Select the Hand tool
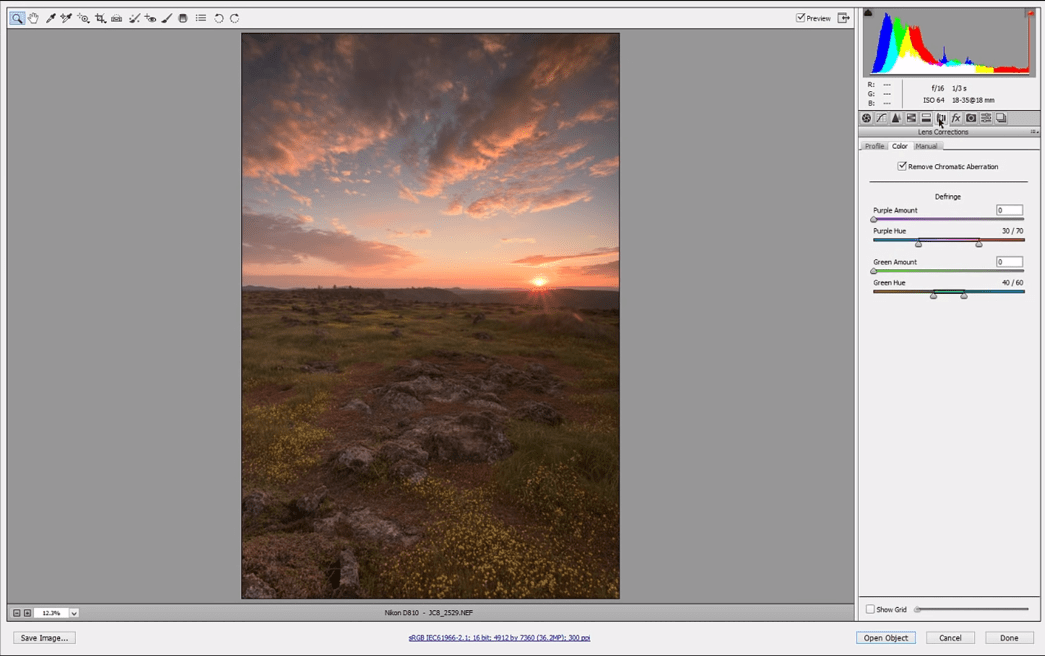 (33, 18)
